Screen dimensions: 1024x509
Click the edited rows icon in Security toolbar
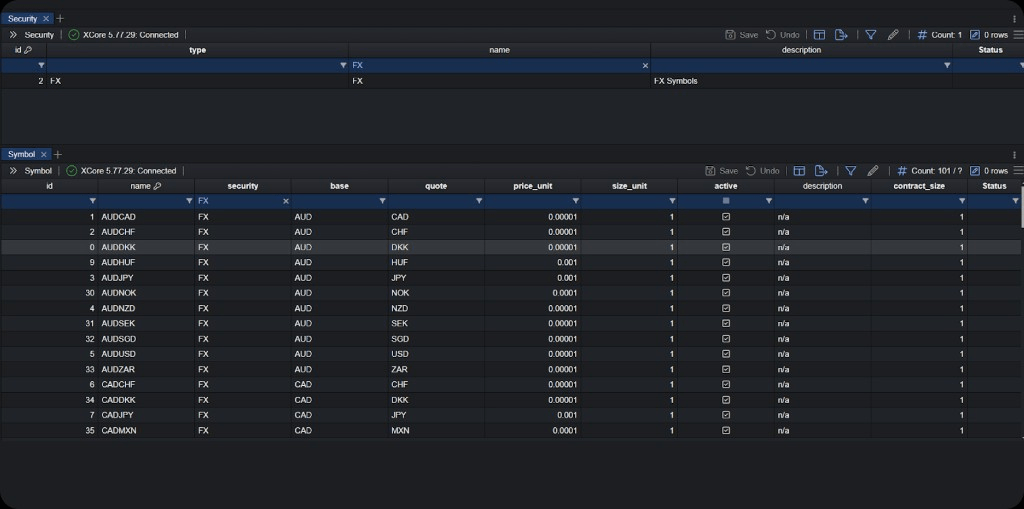point(974,35)
